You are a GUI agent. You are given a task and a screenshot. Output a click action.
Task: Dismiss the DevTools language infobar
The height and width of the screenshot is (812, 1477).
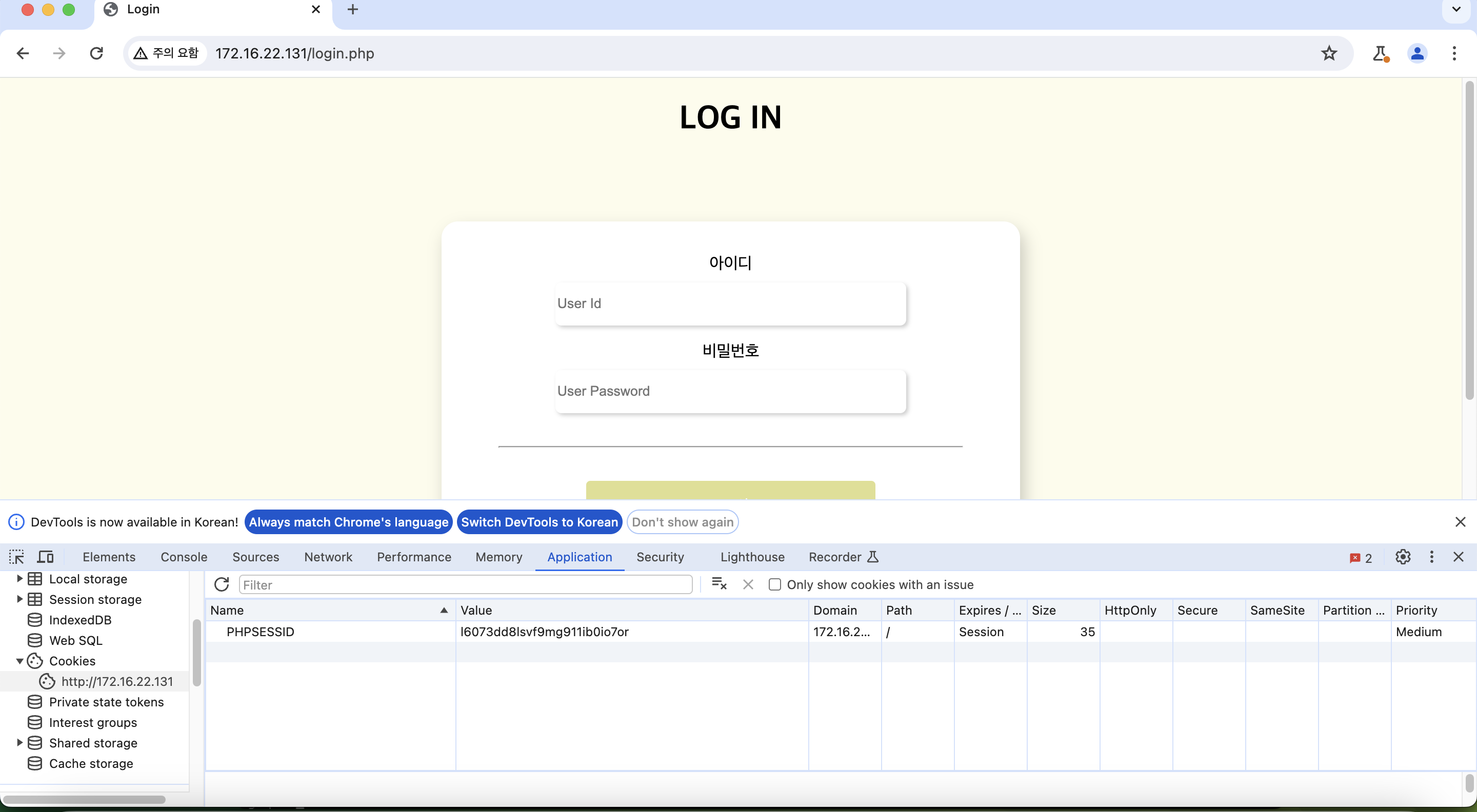(1460, 522)
